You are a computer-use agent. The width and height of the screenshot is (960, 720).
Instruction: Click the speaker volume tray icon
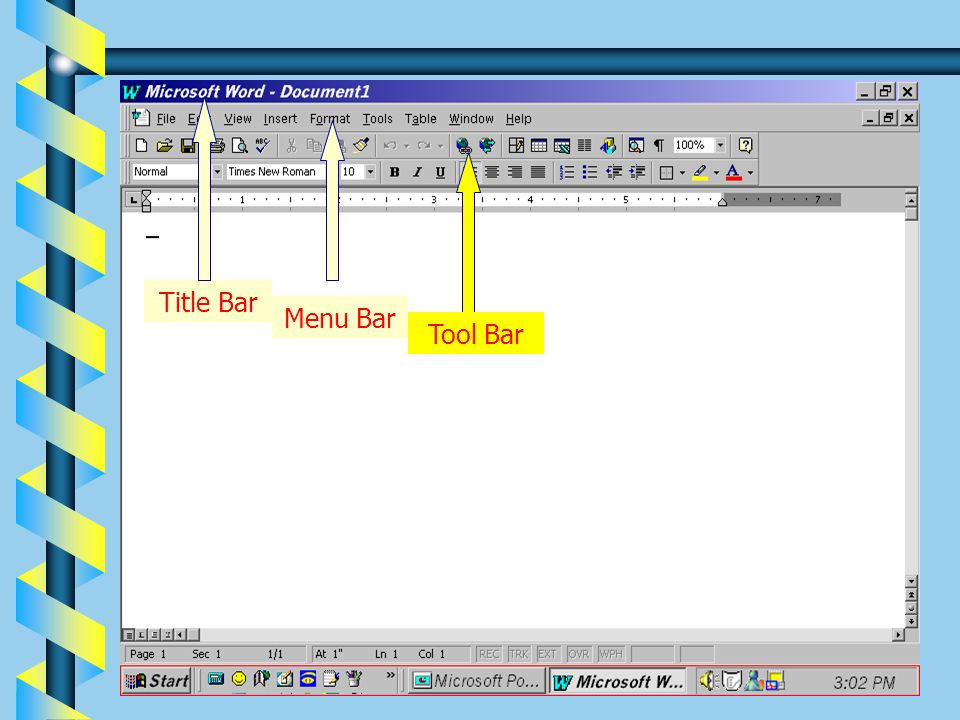[707, 680]
